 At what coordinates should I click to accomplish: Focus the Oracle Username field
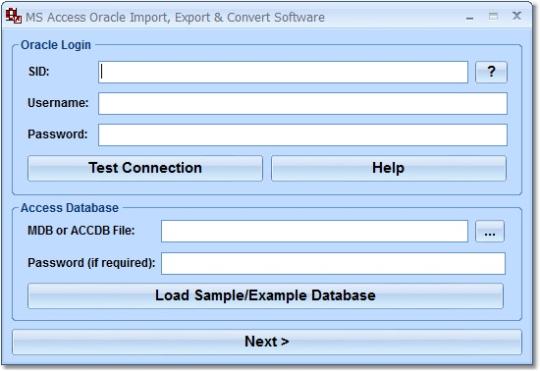(303, 103)
